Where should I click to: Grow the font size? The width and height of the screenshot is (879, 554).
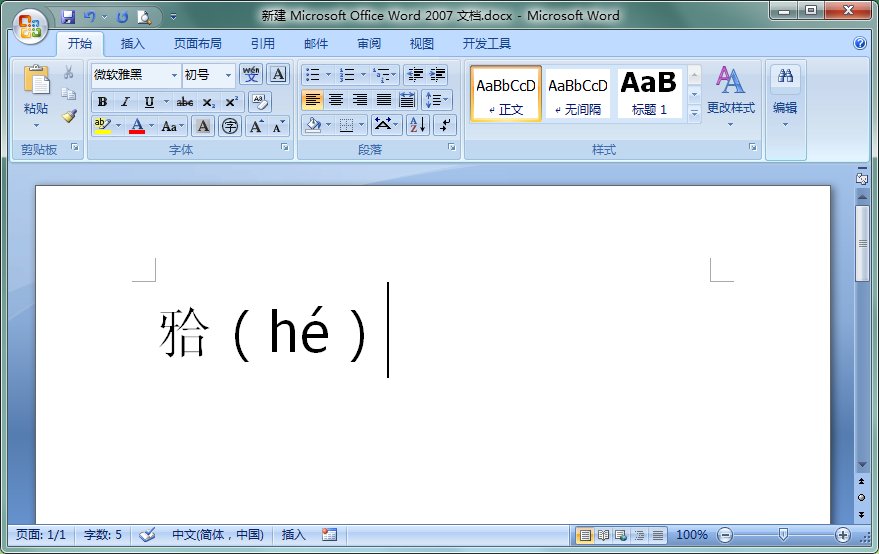[256, 126]
